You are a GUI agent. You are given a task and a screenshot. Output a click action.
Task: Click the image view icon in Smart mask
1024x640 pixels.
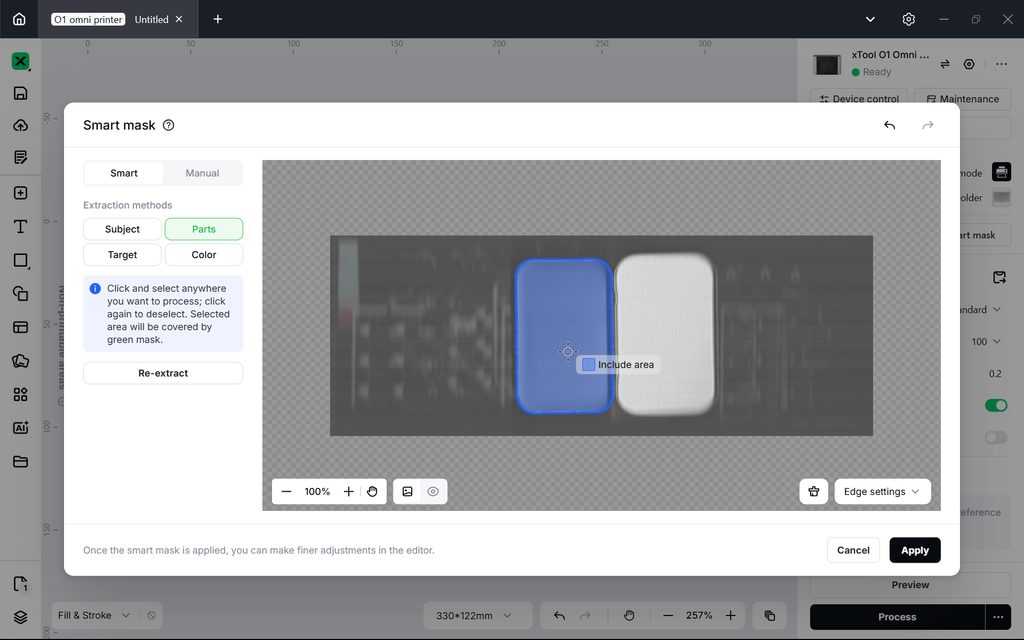(x=408, y=492)
